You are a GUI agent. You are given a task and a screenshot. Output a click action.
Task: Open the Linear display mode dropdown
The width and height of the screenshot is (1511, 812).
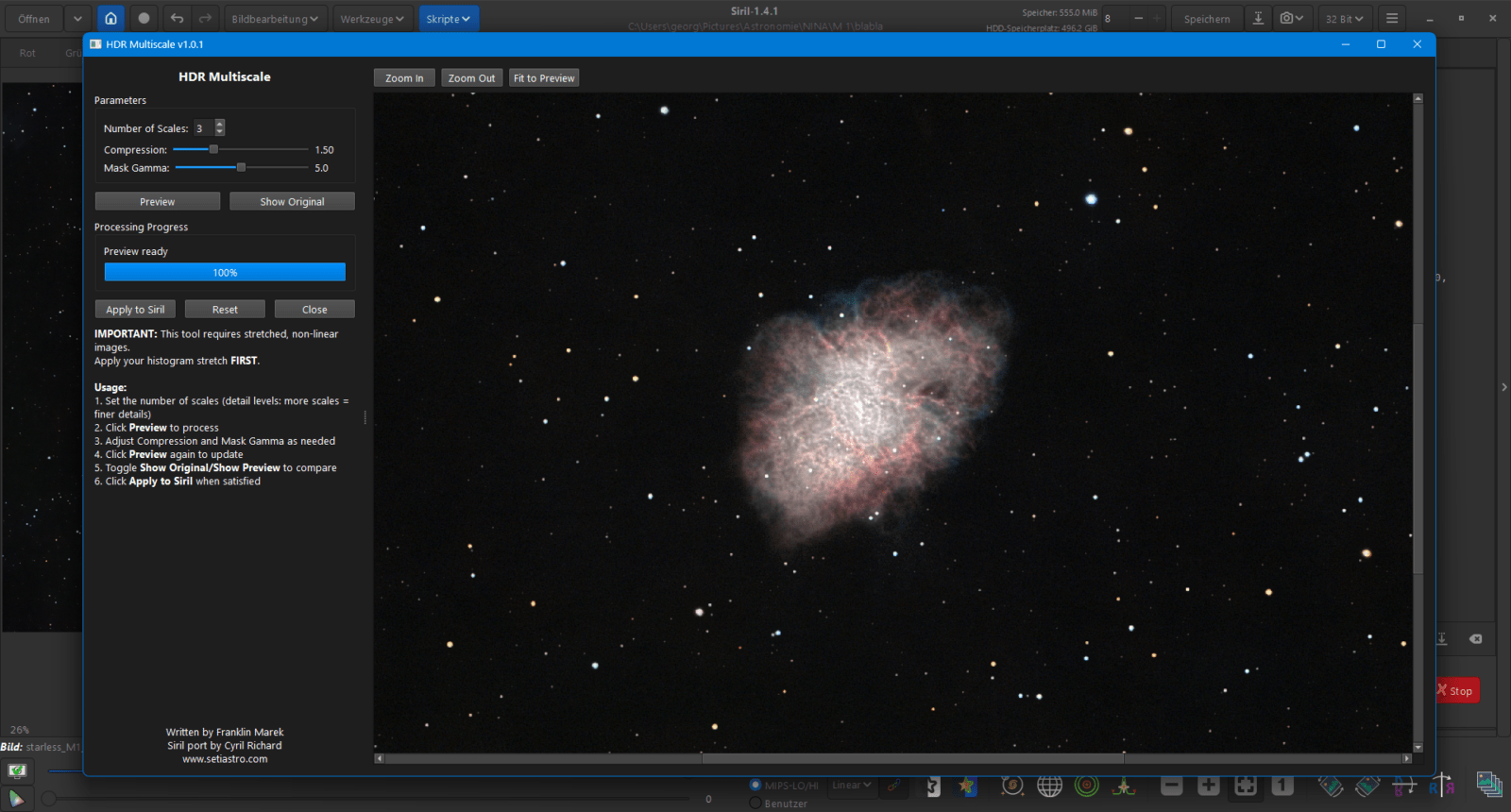click(851, 785)
